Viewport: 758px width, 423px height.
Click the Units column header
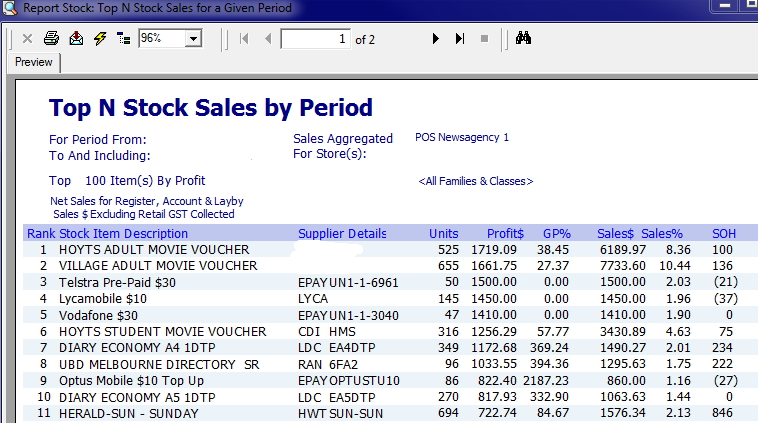(443, 233)
